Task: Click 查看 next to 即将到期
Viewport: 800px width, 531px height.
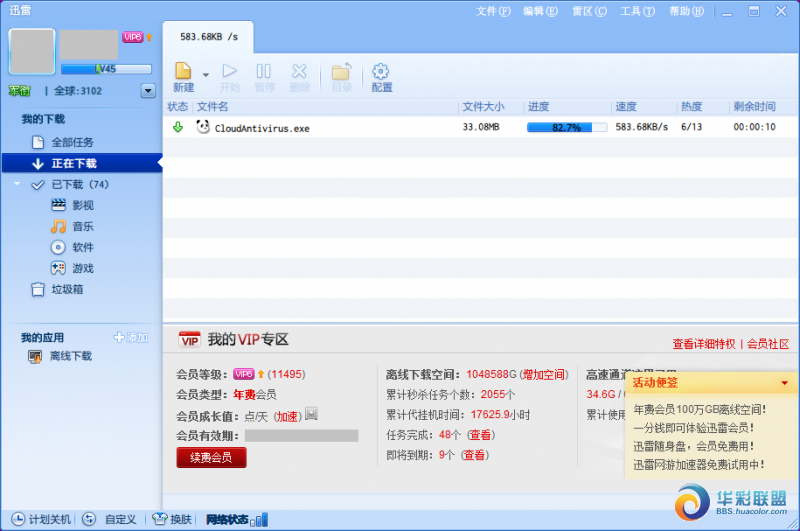Action: [x=474, y=455]
